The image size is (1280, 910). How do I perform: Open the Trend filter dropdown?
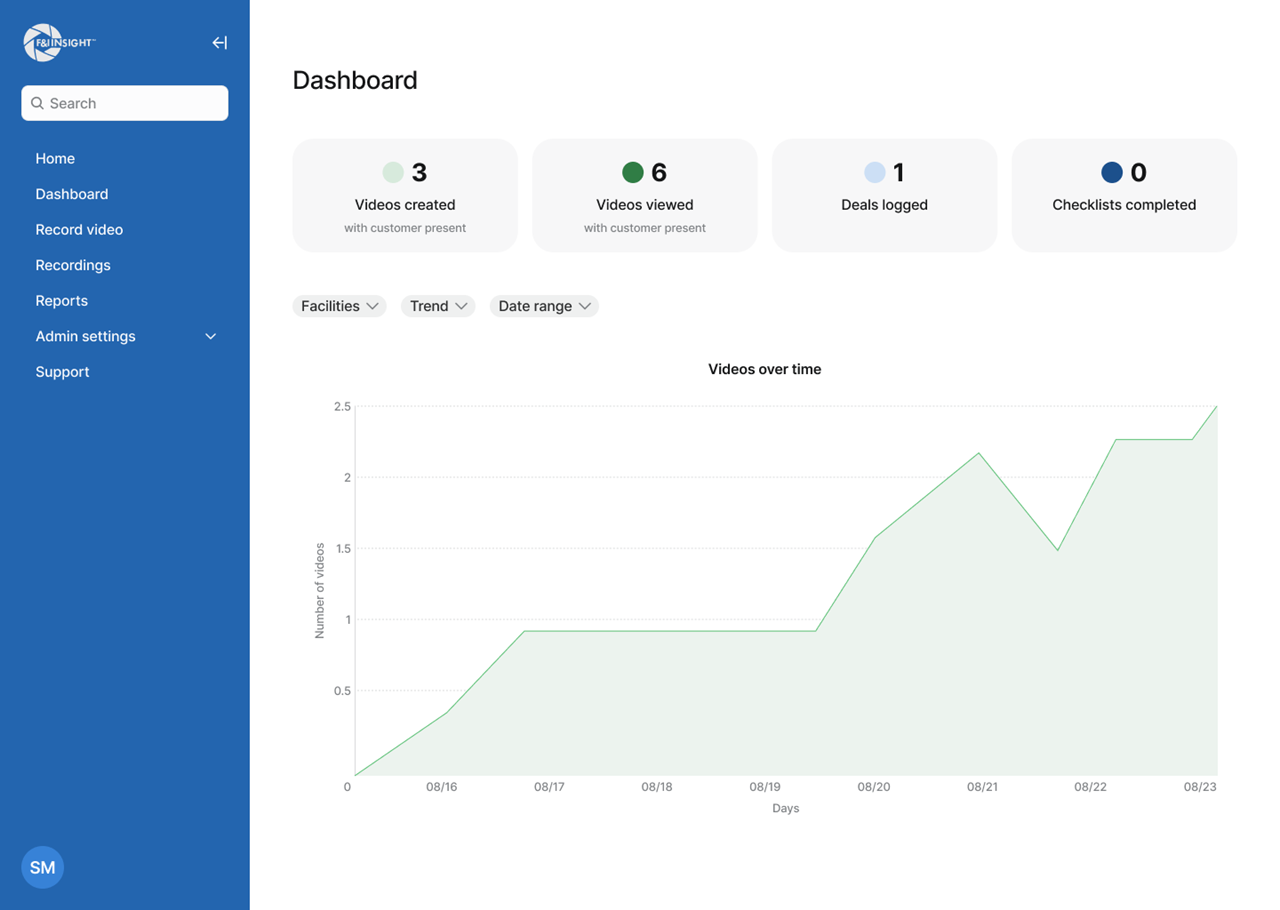pyautogui.click(x=438, y=306)
